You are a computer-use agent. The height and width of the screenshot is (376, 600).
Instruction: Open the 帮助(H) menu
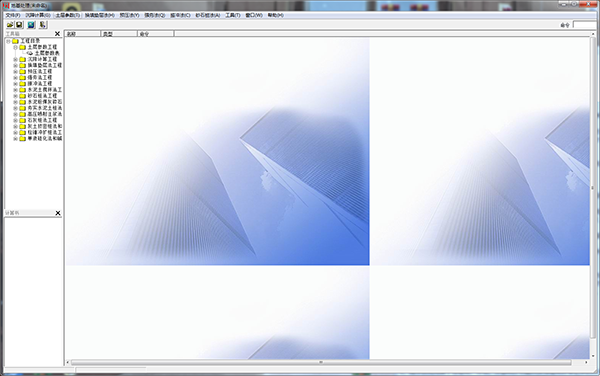coord(276,15)
